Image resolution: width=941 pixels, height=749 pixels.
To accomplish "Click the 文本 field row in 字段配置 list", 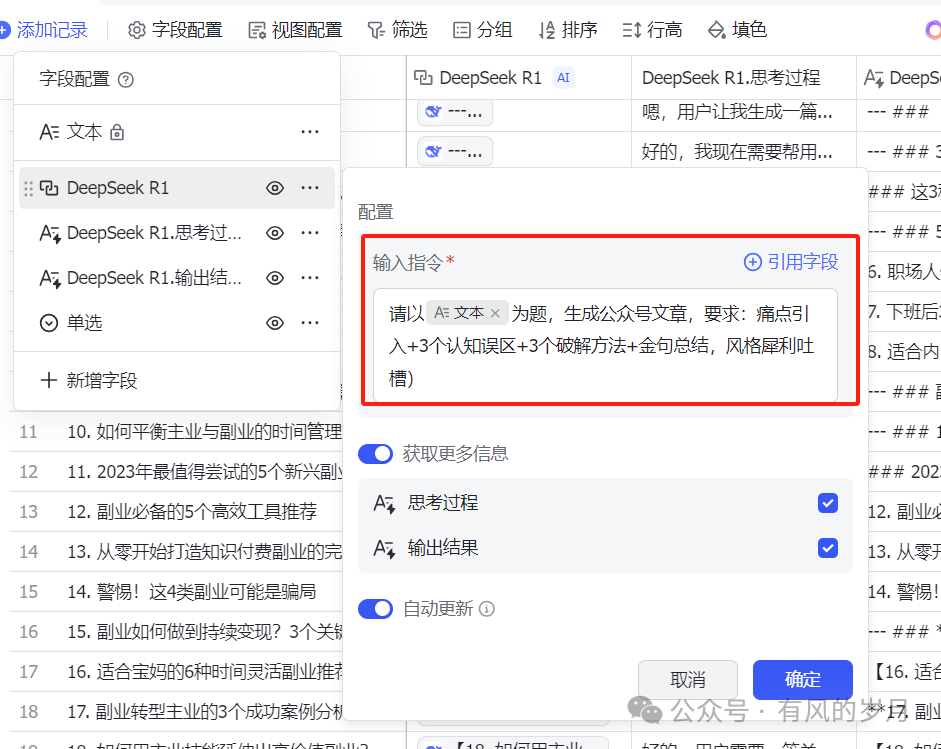I will click(177, 132).
